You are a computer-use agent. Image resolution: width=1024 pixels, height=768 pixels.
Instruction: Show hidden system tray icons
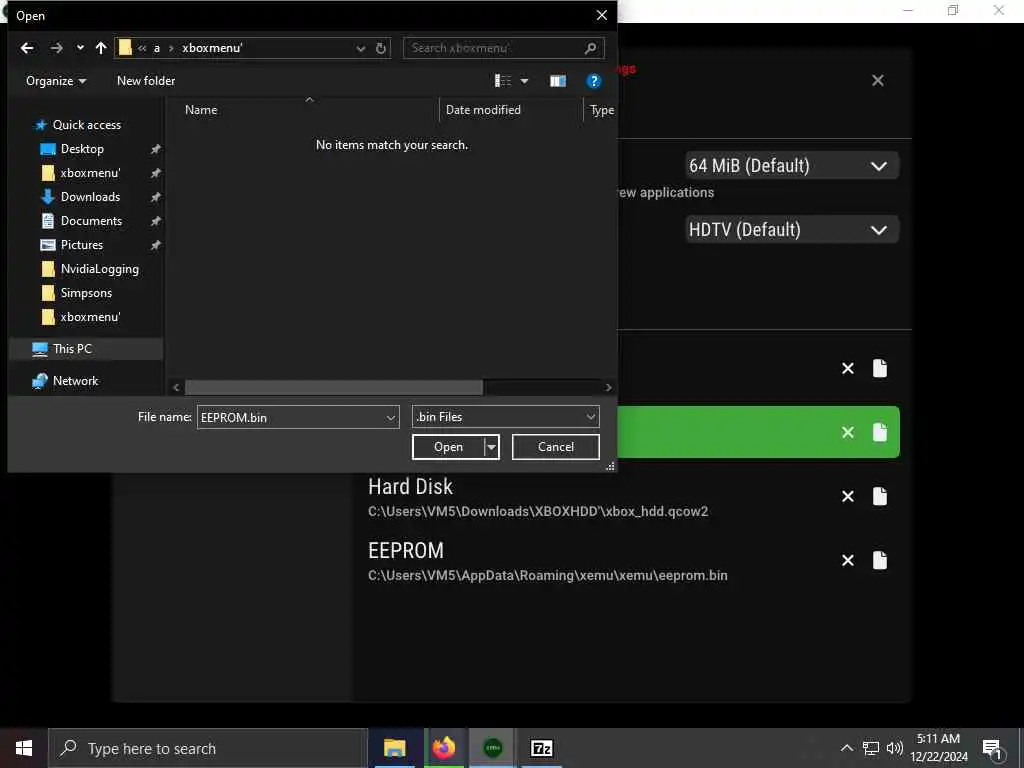846,748
